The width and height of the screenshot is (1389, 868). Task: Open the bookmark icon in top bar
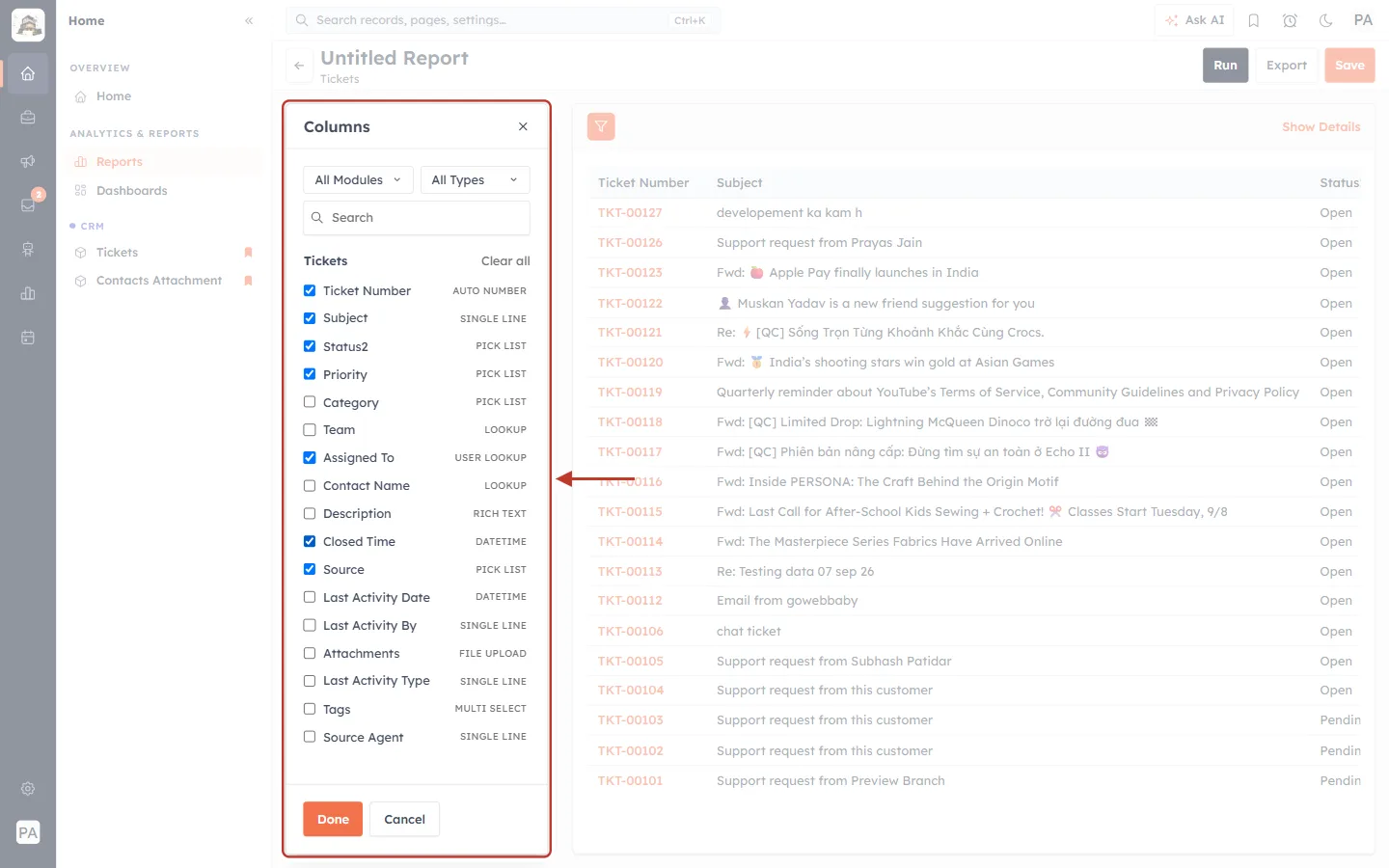pyautogui.click(x=1254, y=20)
